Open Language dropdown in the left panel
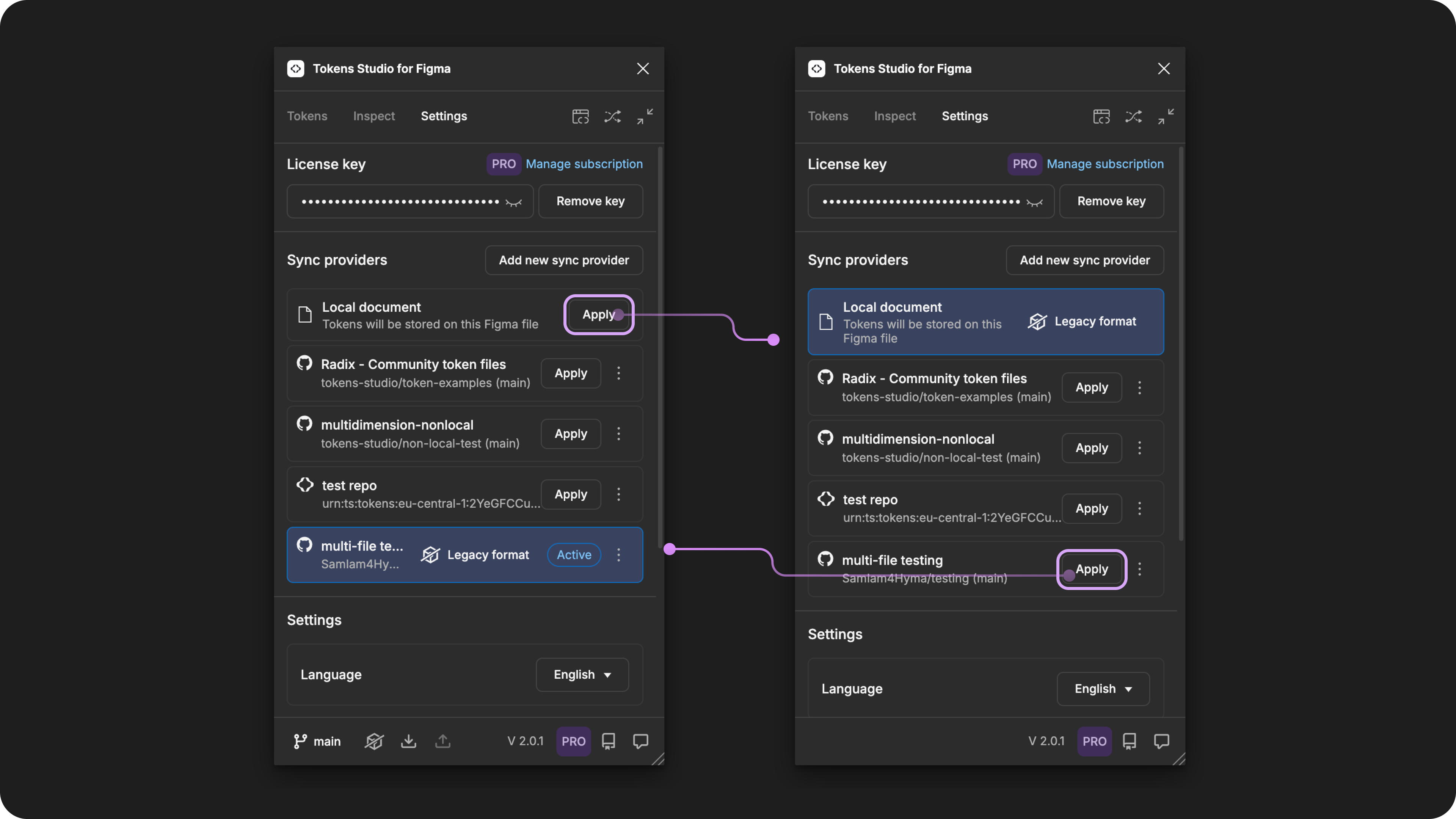 [582, 674]
